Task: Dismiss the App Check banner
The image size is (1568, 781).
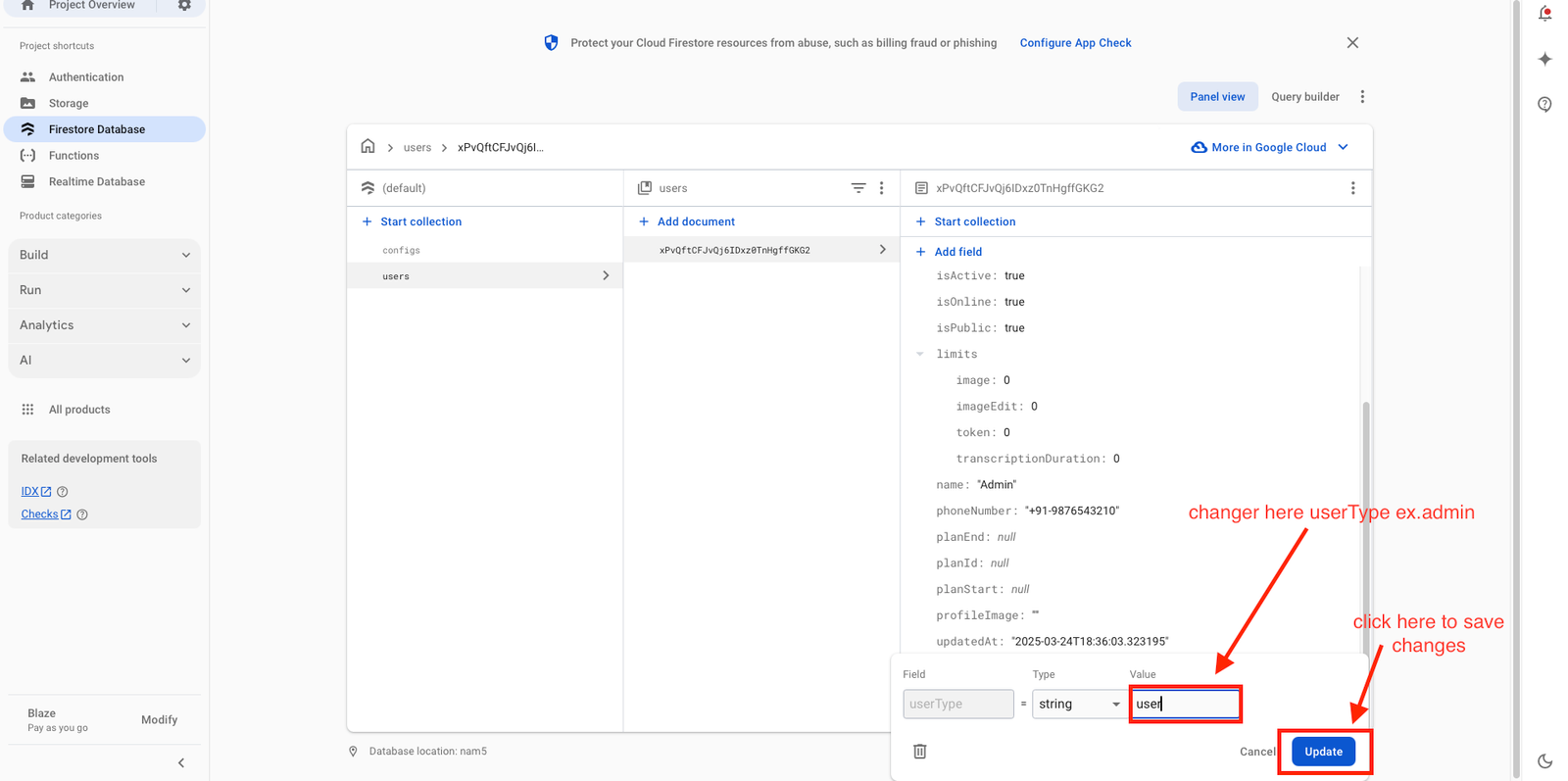Action: point(1352,43)
